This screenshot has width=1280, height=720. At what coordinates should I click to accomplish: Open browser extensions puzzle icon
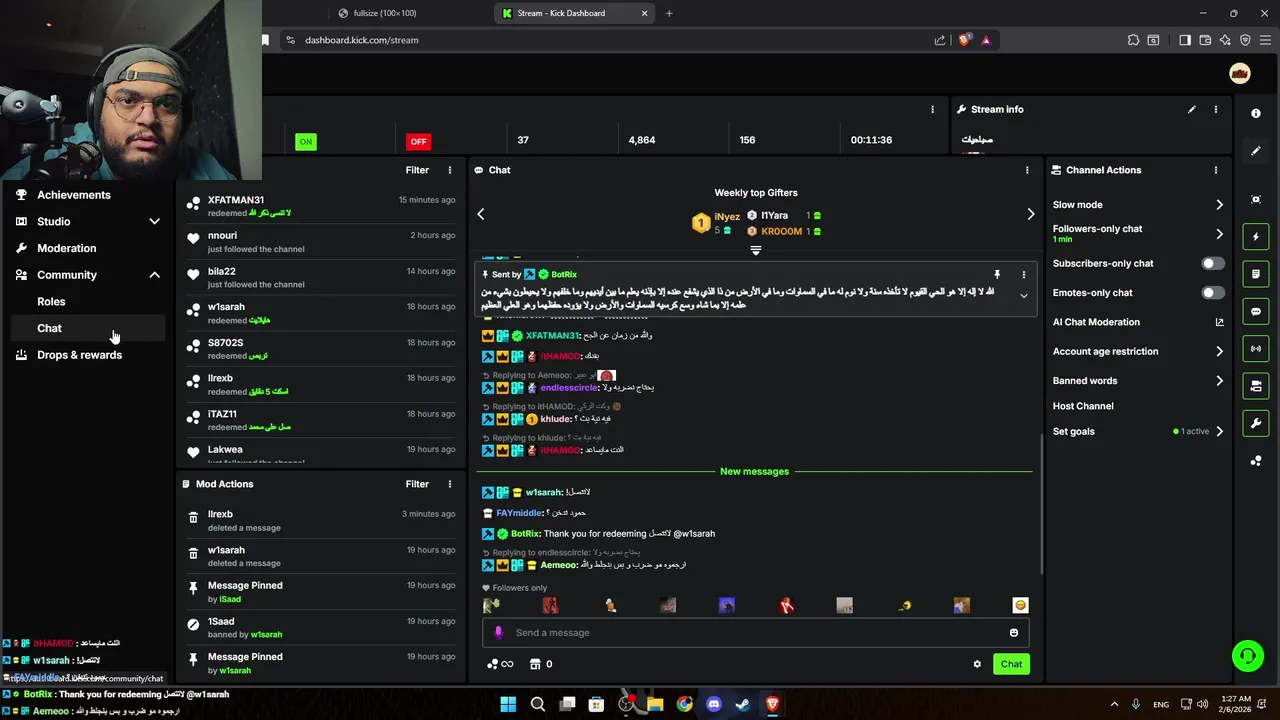(x=1133, y=40)
